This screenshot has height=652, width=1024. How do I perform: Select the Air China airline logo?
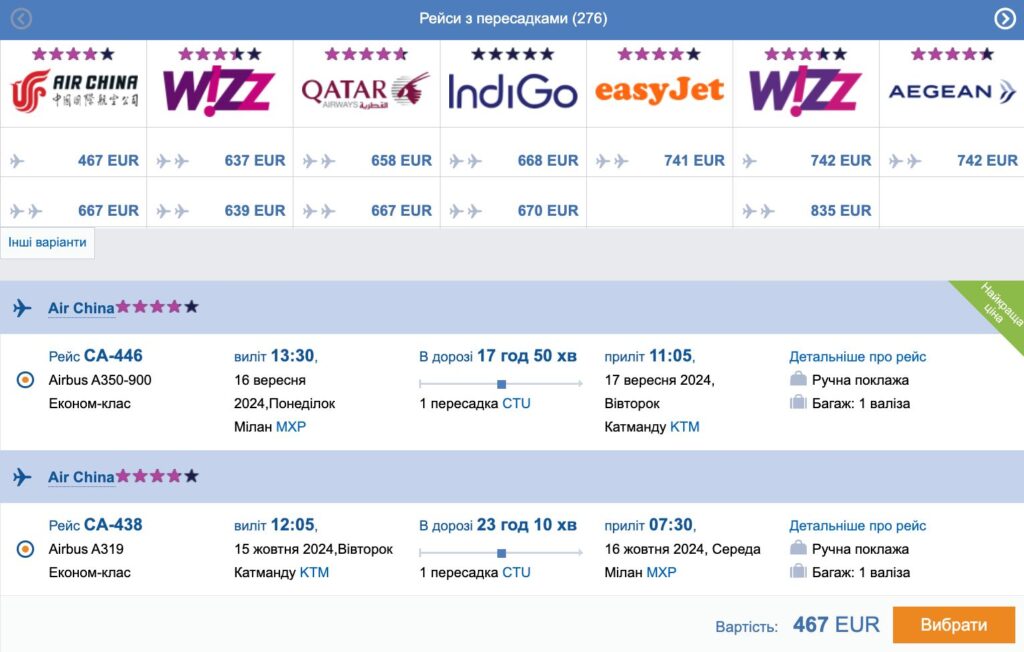(74, 91)
